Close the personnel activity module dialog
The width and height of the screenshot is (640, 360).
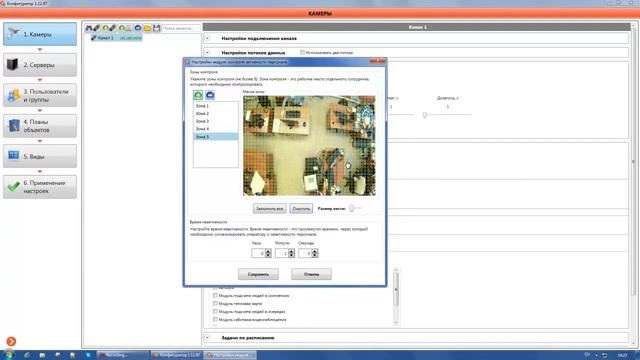378,61
